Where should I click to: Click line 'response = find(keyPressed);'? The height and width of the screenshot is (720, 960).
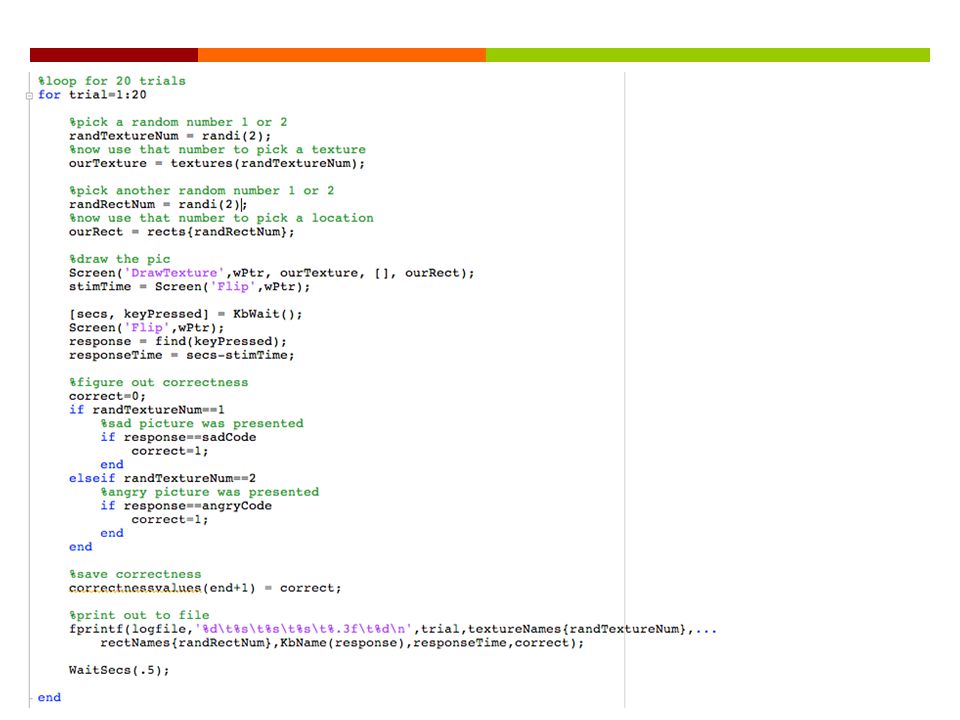(178, 342)
